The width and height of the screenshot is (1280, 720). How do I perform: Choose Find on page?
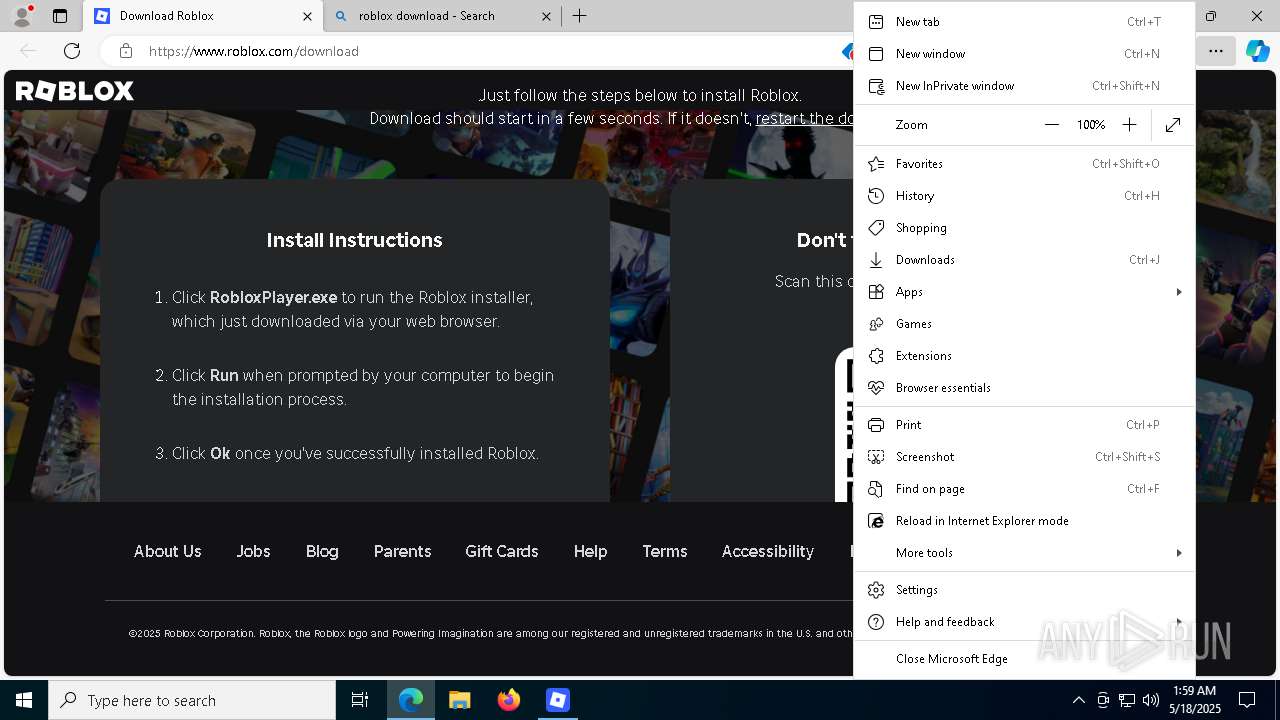[x=1024, y=489]
